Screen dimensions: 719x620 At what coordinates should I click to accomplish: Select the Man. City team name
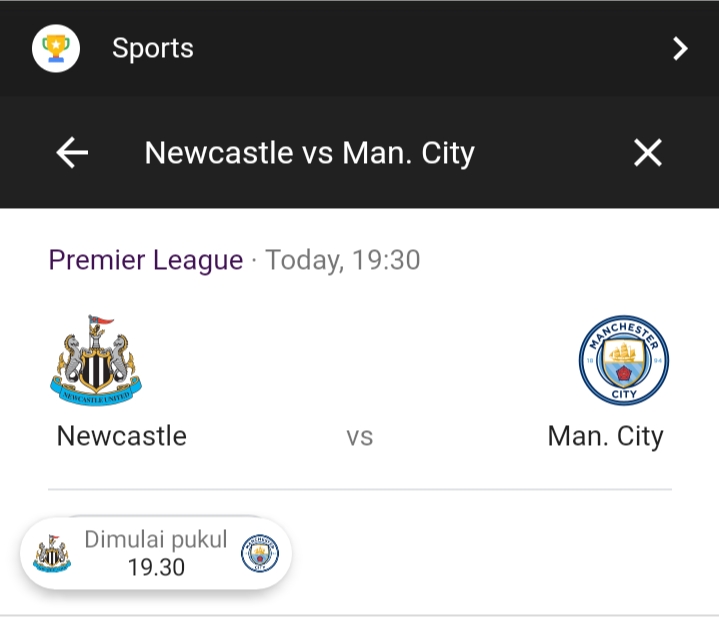[x=605, y=437]
